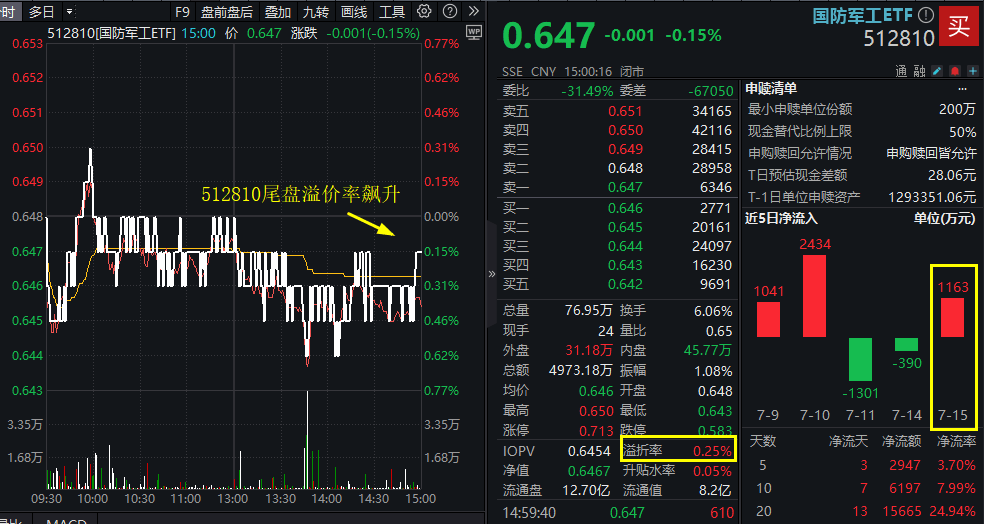Image resolution: width=984 pixels, height=524 pixels.
Task: Open F9 deep data view
Action: [x=182, y=11]
